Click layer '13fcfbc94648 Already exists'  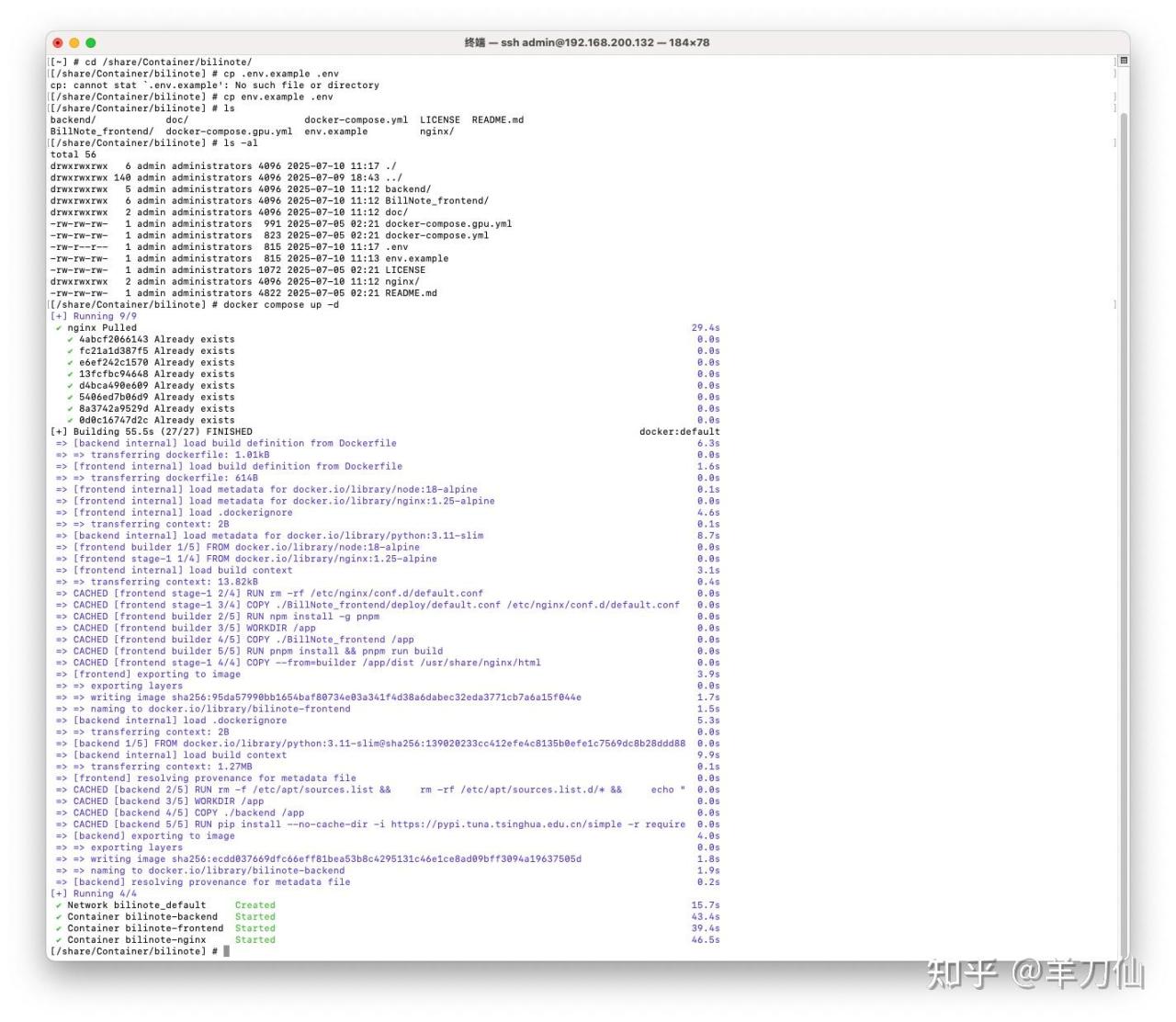[151, 374]
